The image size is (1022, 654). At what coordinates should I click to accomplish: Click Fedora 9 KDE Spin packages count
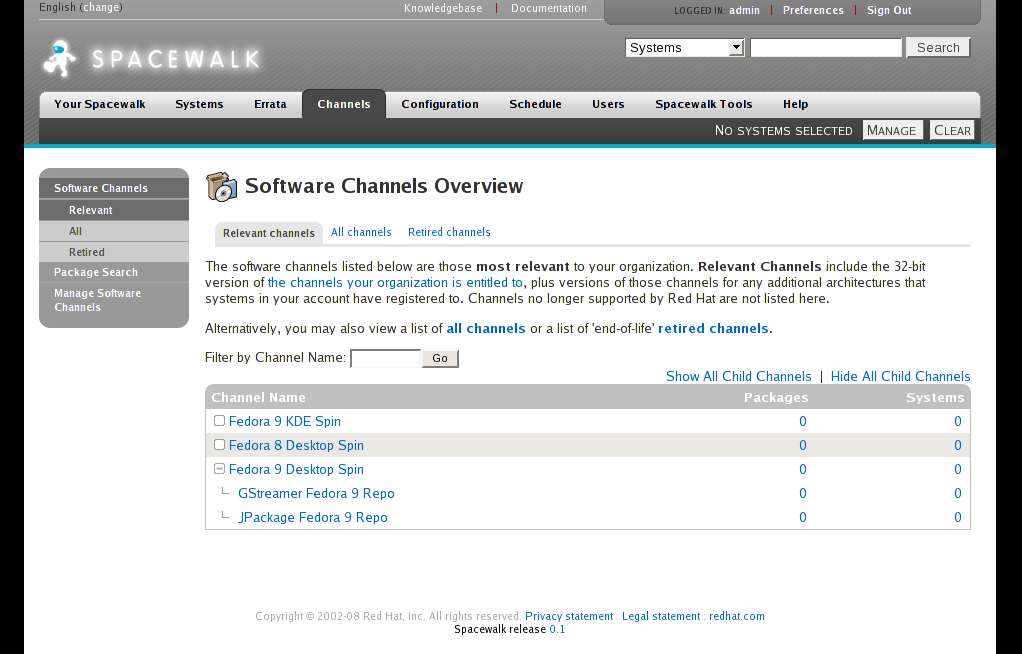click(x=803, y=421)
